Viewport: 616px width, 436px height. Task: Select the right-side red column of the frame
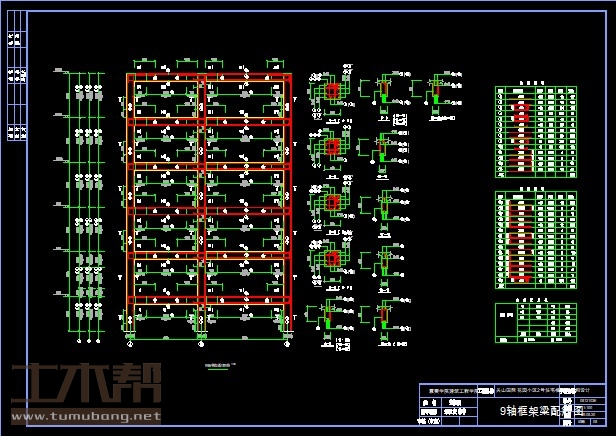click(287, 200)
